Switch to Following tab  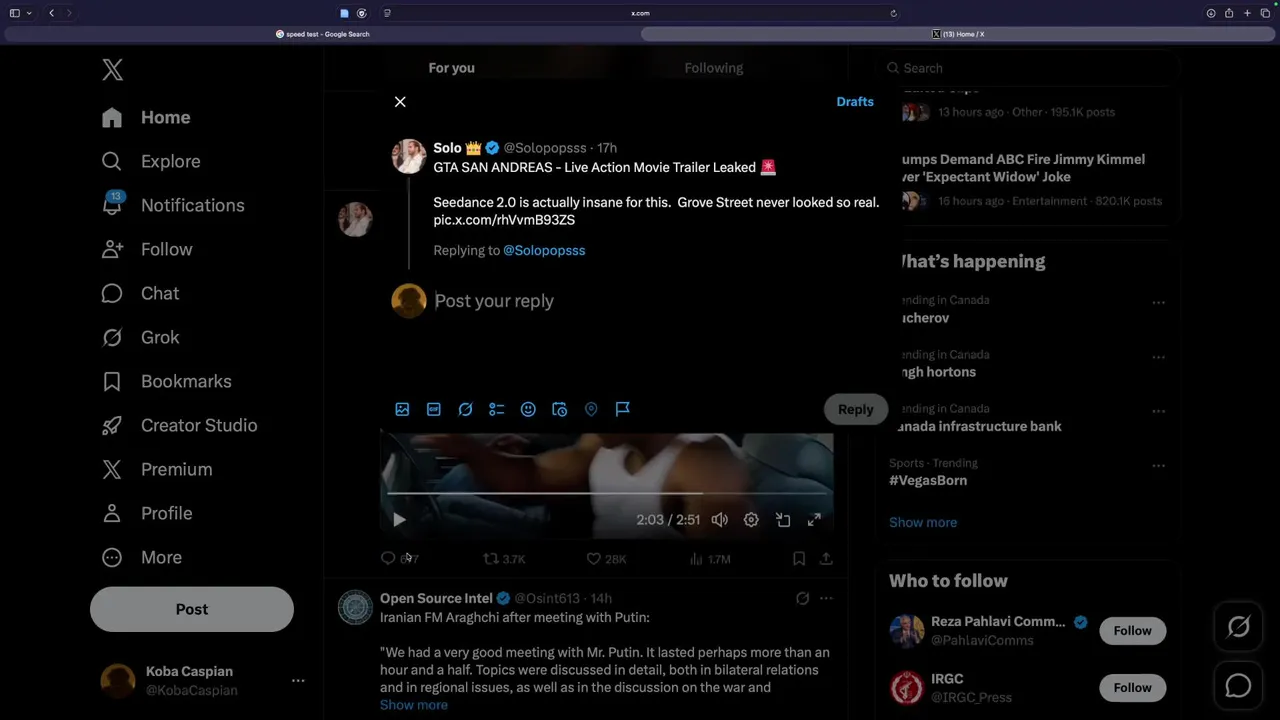pos(714,68)
